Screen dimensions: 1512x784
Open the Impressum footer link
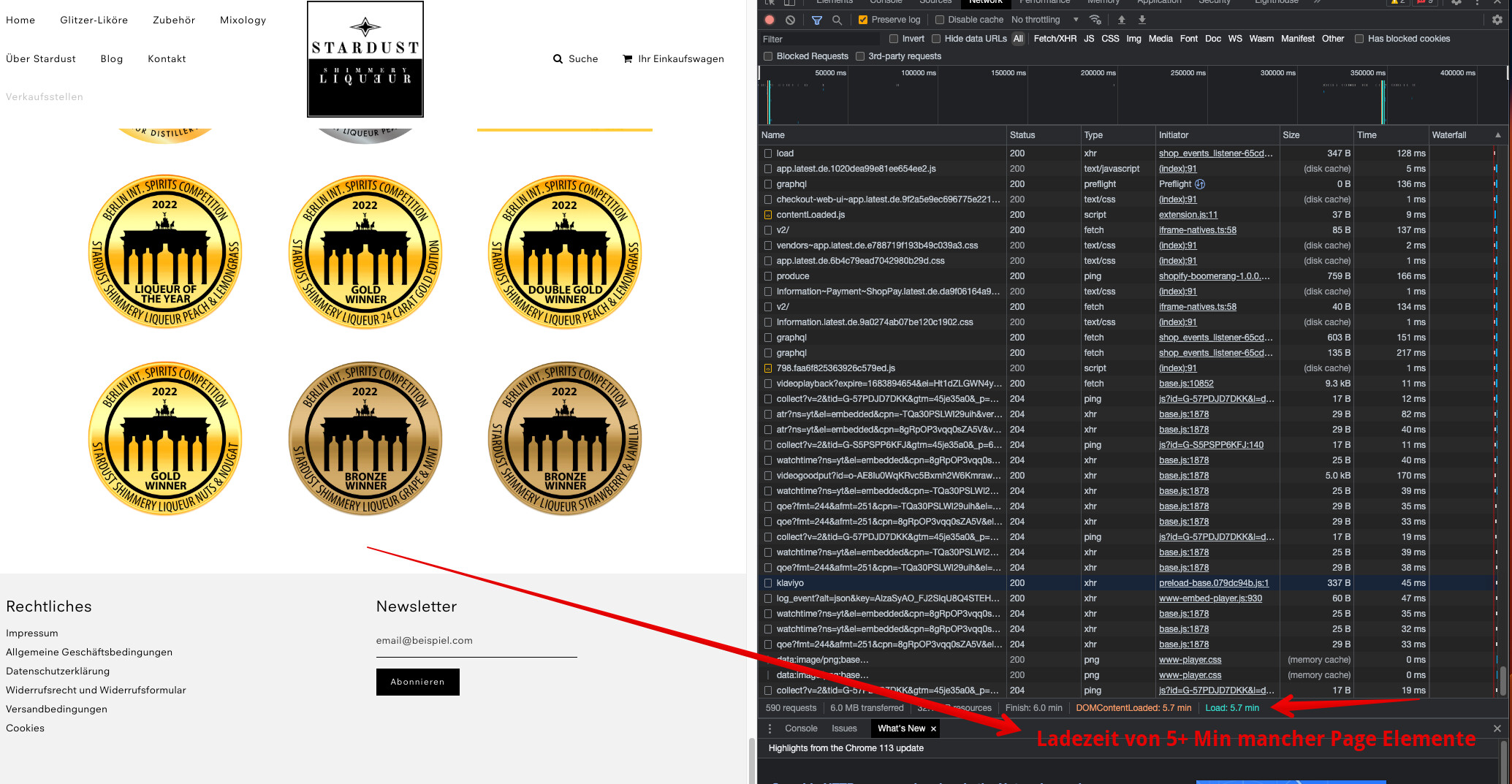click(x=32, y=633)
